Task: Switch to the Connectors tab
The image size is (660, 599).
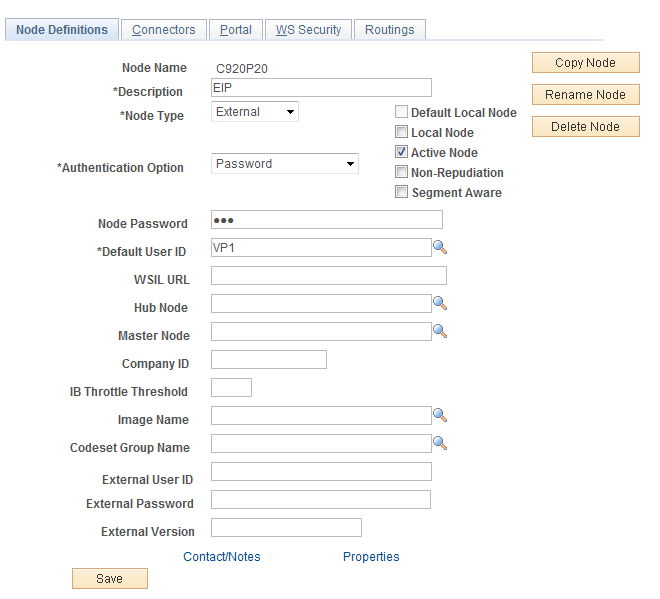Action: (x=164, y=29)
